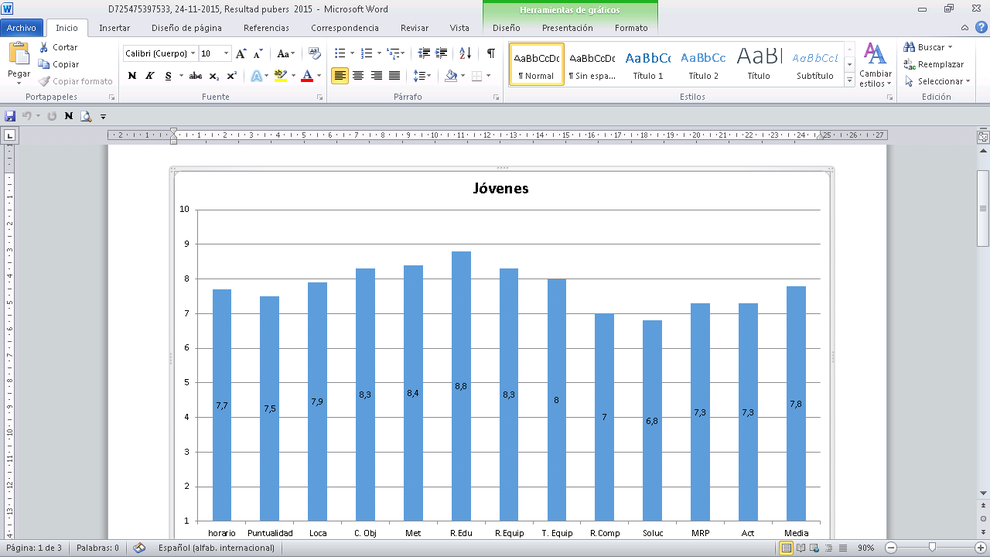Click Página: 1 de 3 status indicator

[x=34, y=548]
